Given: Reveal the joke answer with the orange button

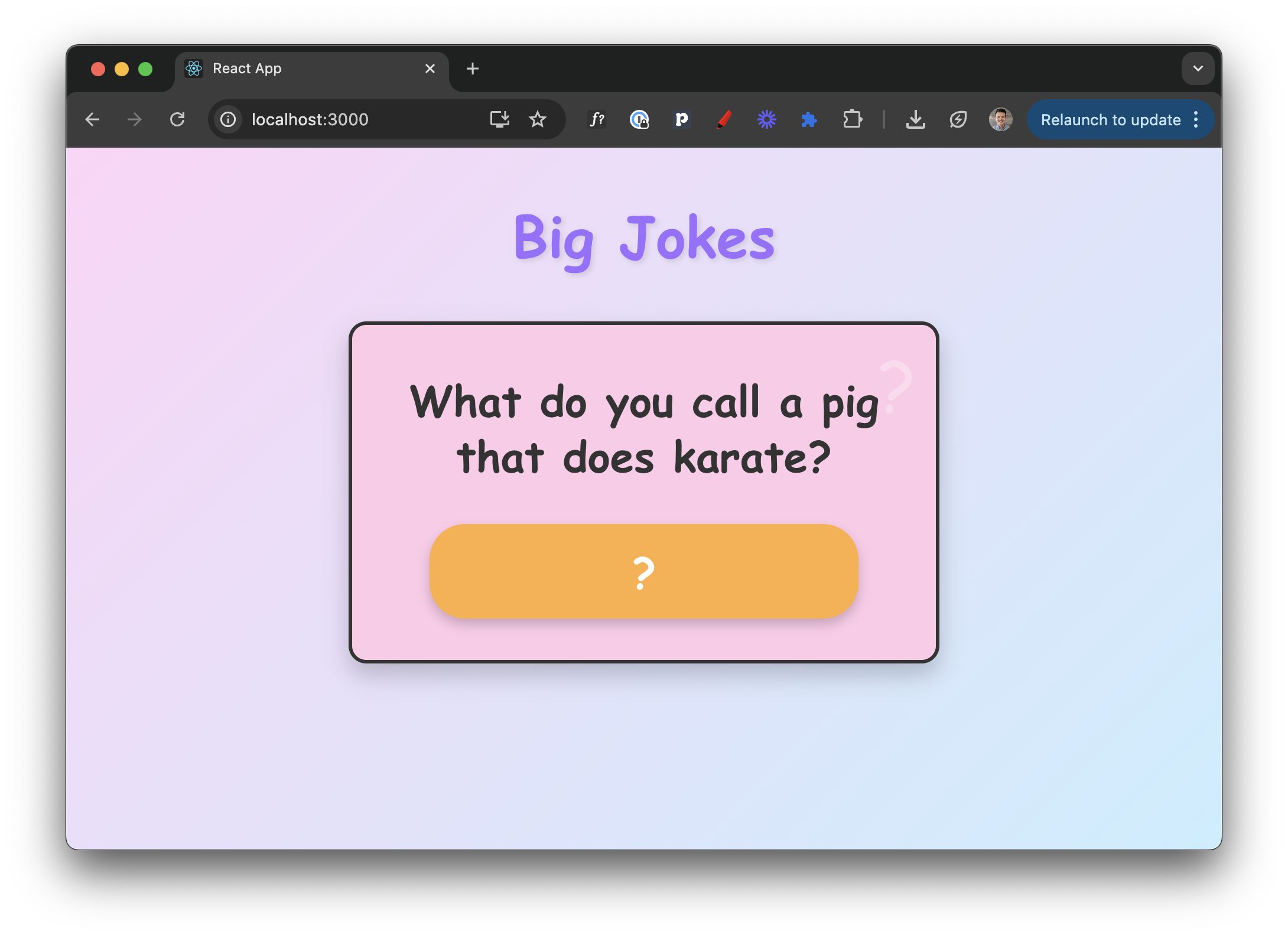Looking at the screenshot, I should (643, 572).
